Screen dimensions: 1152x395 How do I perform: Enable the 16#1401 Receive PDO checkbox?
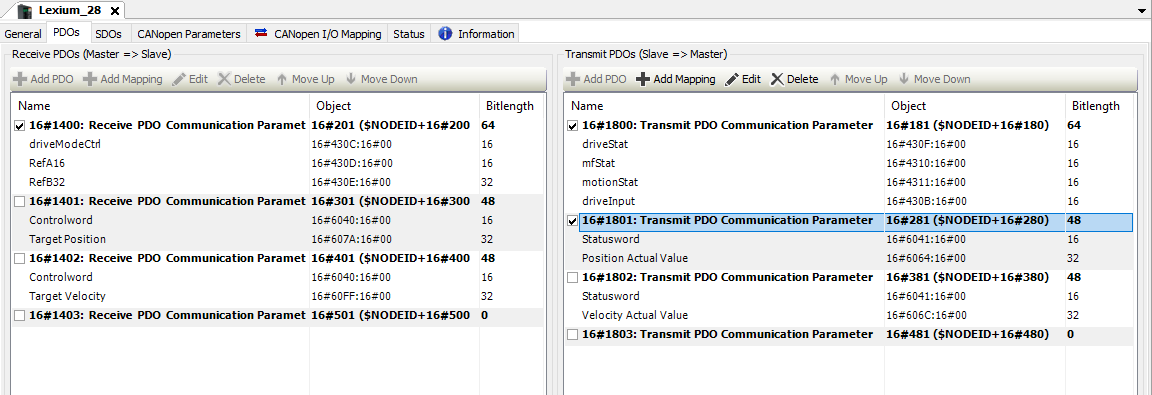(x=20, y=201)
